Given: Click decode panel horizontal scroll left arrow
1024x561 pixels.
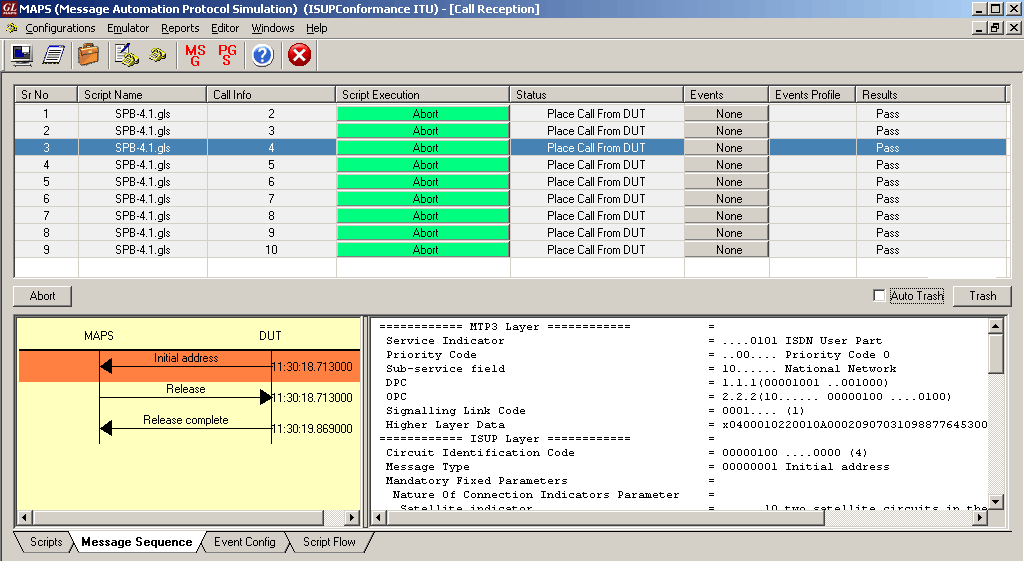Looking at the screenshot, I should 379,518.
